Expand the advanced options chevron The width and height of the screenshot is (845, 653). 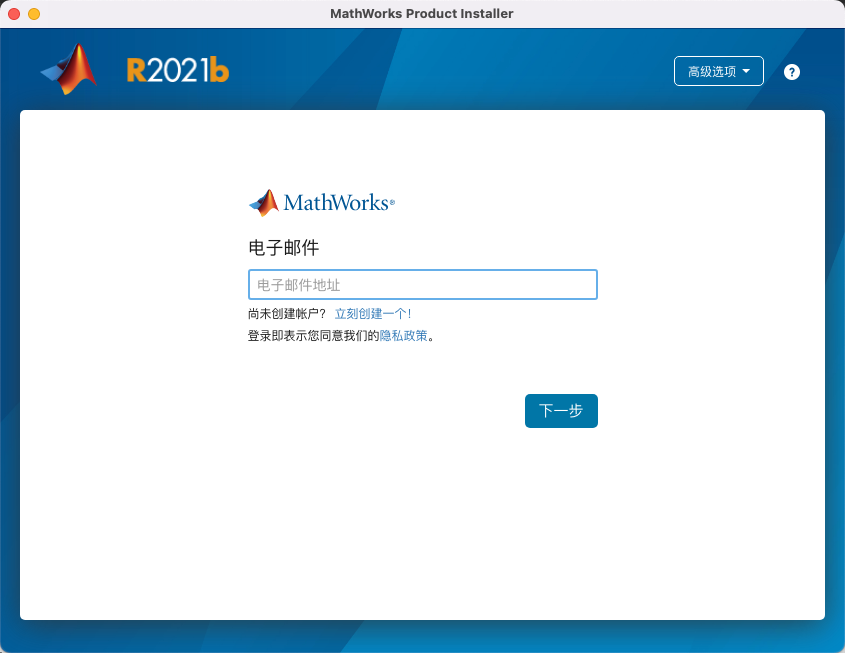tap(748, 71)
